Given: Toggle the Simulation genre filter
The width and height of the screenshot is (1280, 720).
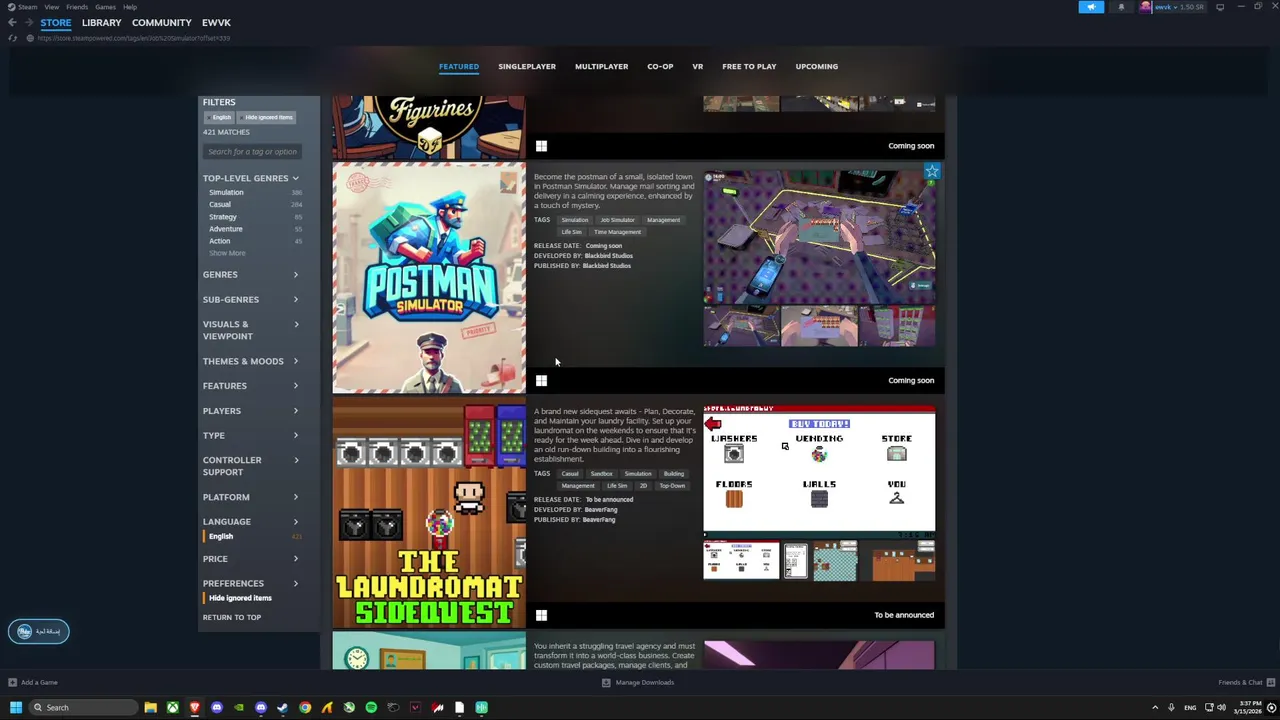Looking at the screenshot, I should click(x=254, y=192).
